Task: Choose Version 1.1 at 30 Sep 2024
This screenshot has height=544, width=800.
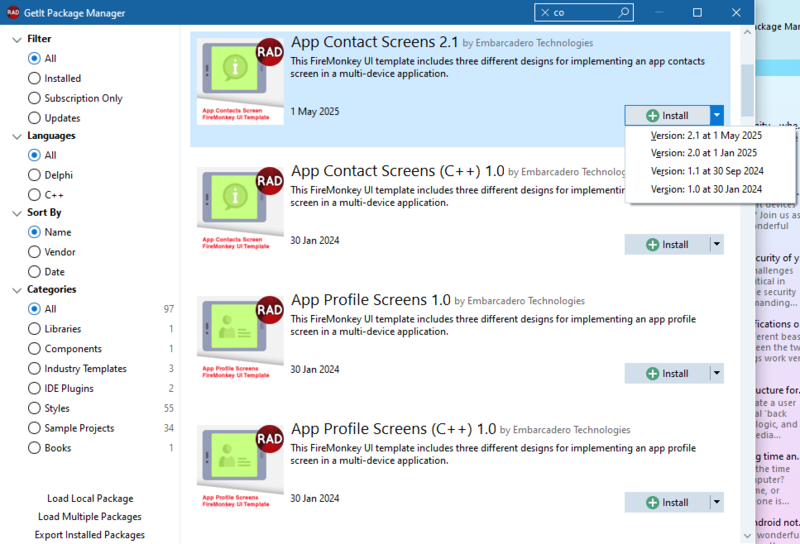Action: tap(707, 171)
